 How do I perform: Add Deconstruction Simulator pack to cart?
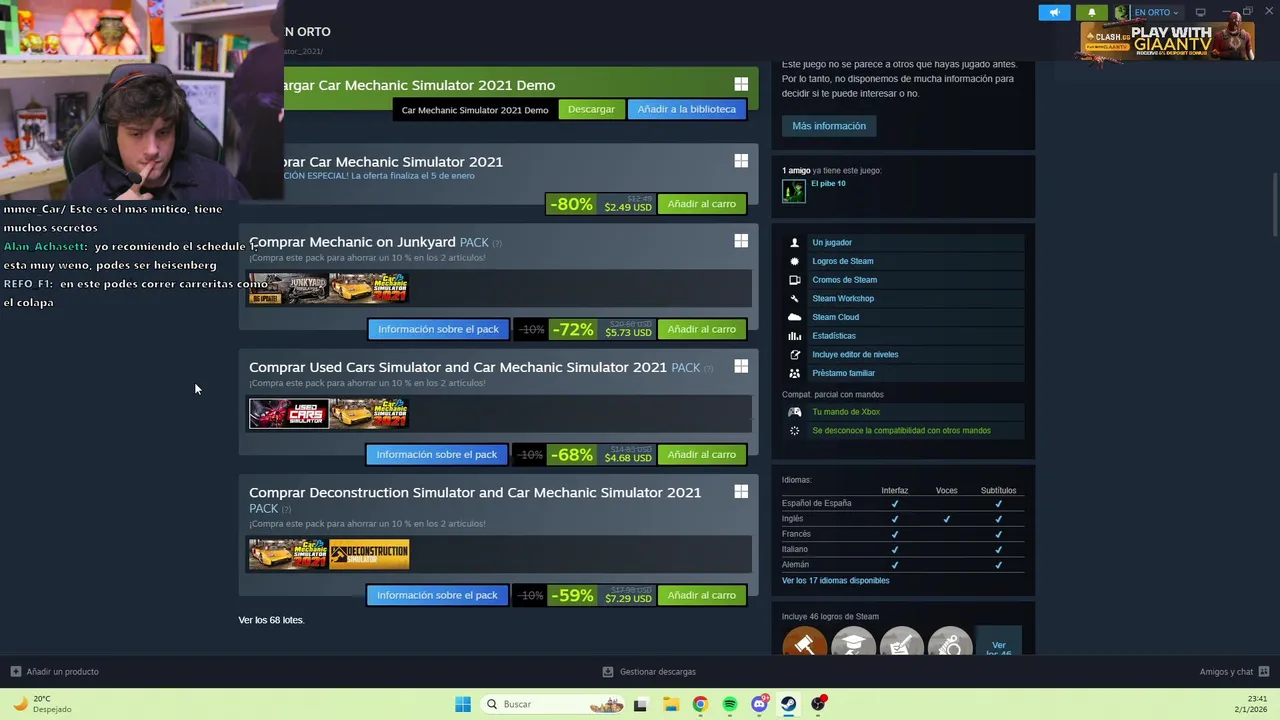701,595
